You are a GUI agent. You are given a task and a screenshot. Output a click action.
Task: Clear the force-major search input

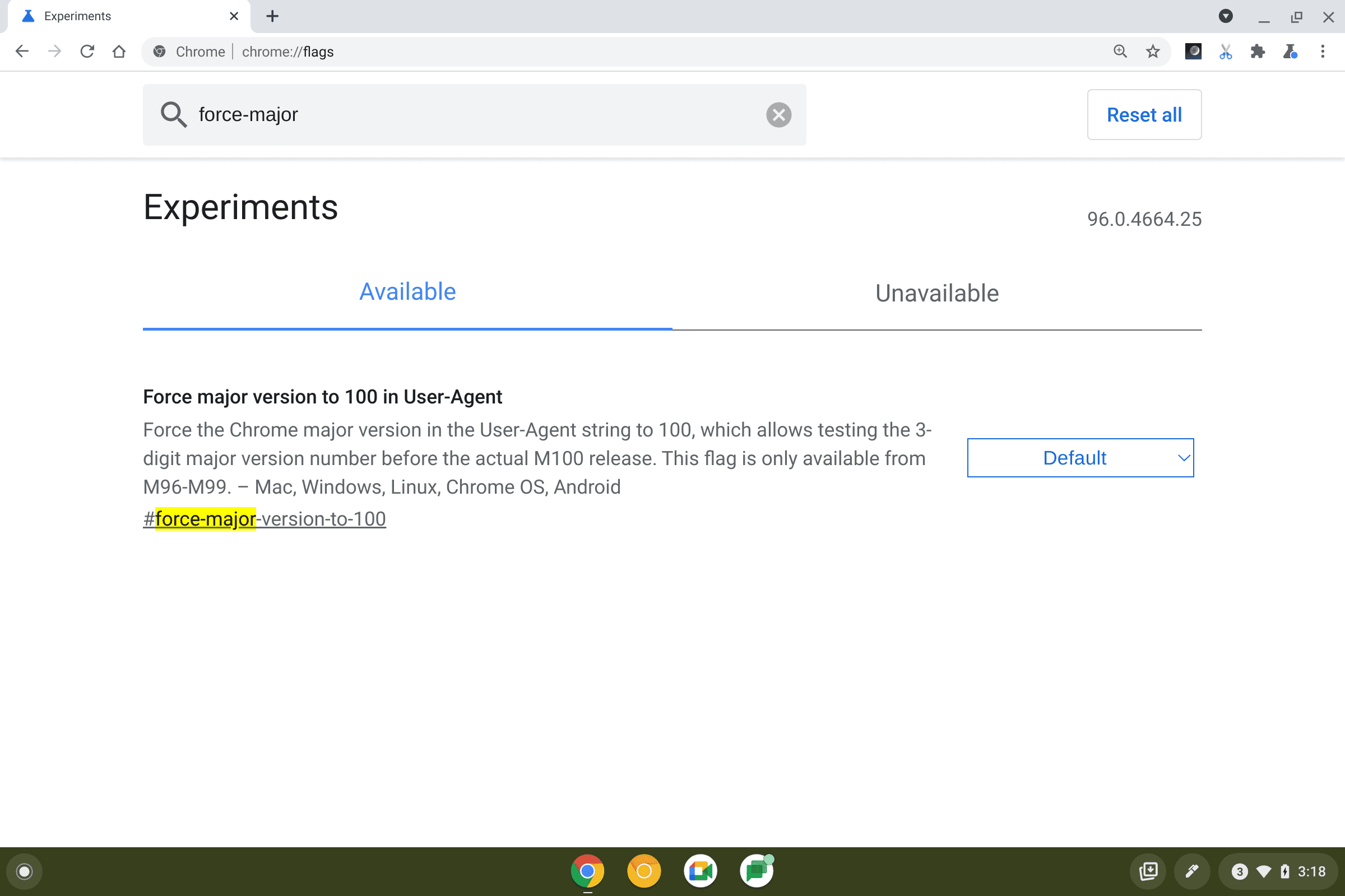click(779, 114)
